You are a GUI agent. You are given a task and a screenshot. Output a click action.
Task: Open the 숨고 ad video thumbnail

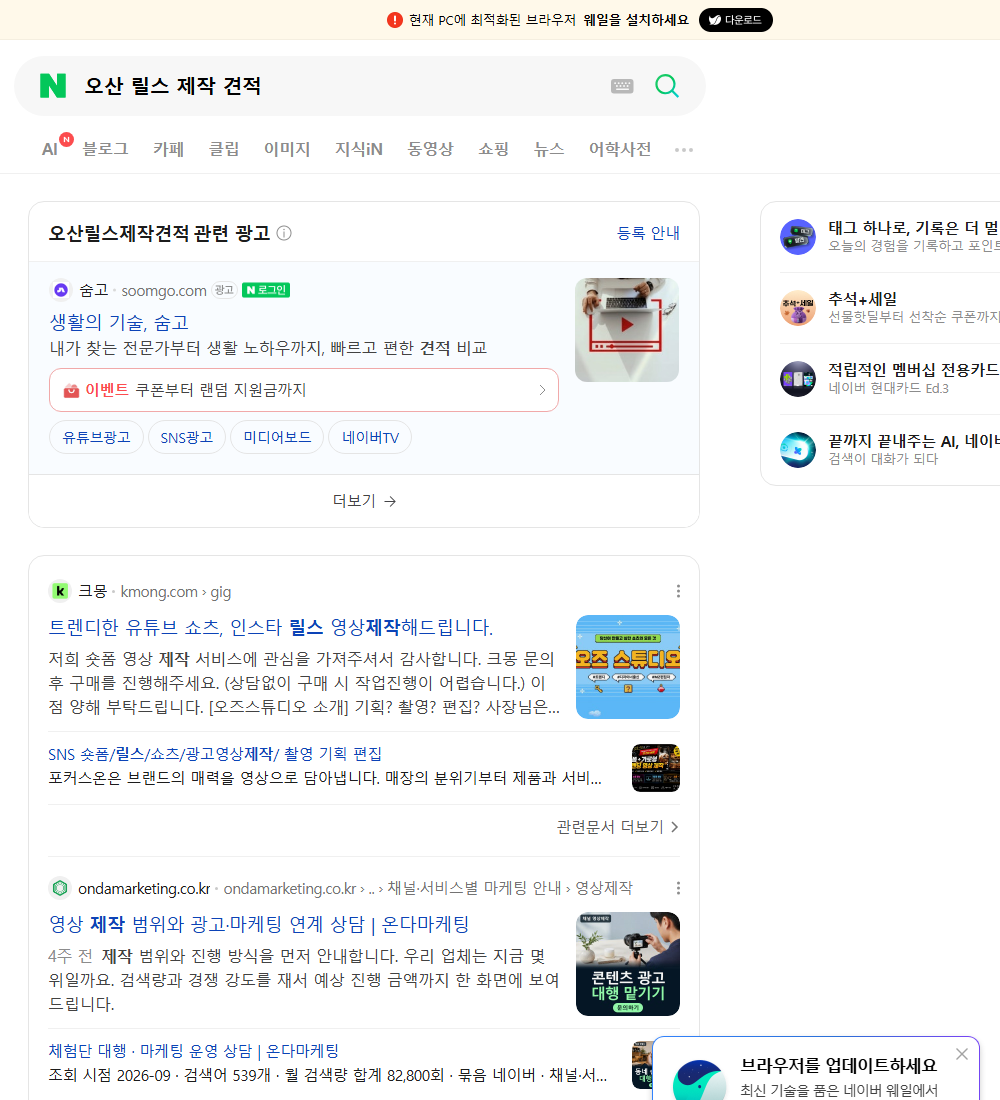point(627,330)
